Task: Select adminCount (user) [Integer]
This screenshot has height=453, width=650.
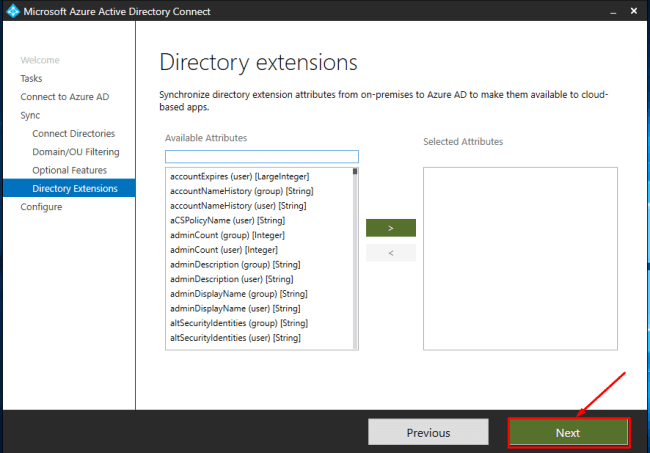Action: click(x=224, y=250)
